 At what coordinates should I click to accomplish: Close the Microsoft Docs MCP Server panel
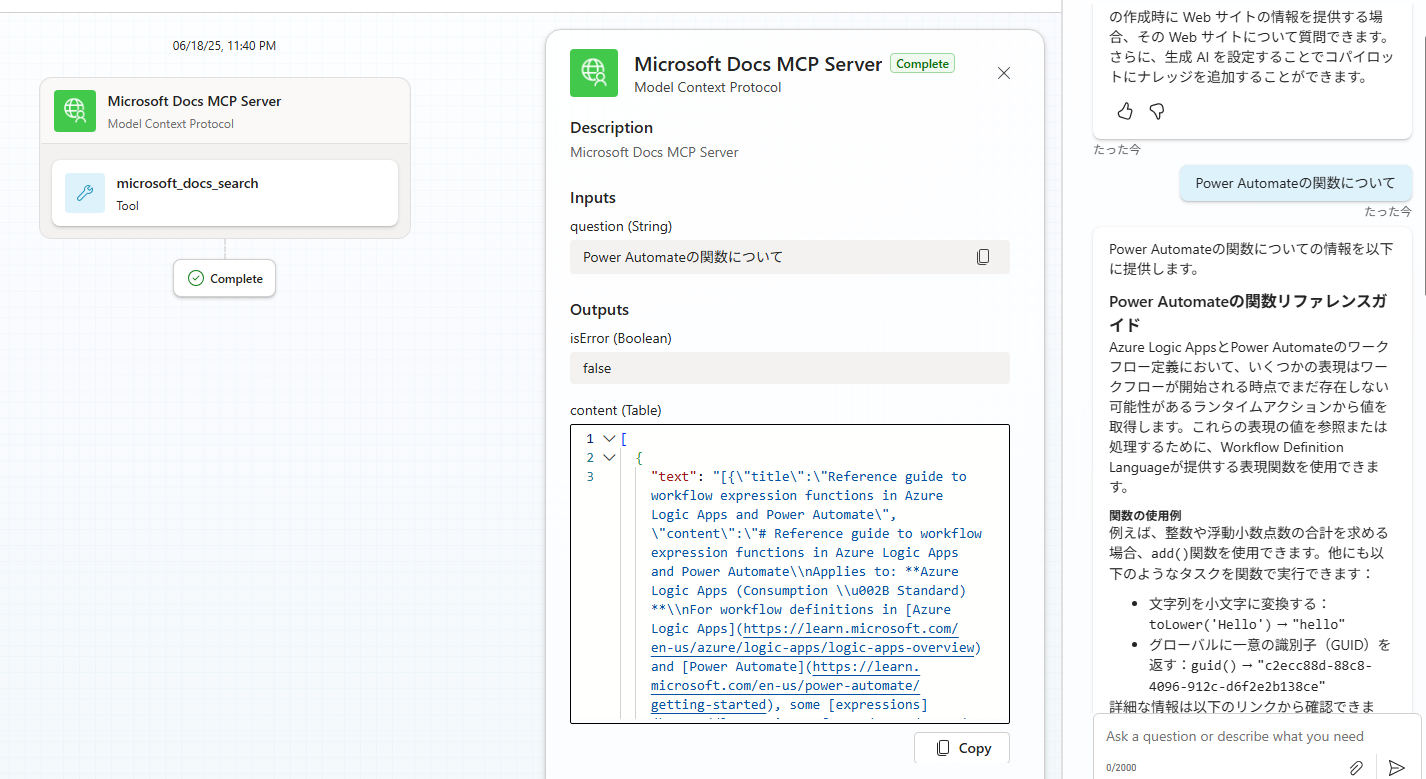[x=1004, y=73]
